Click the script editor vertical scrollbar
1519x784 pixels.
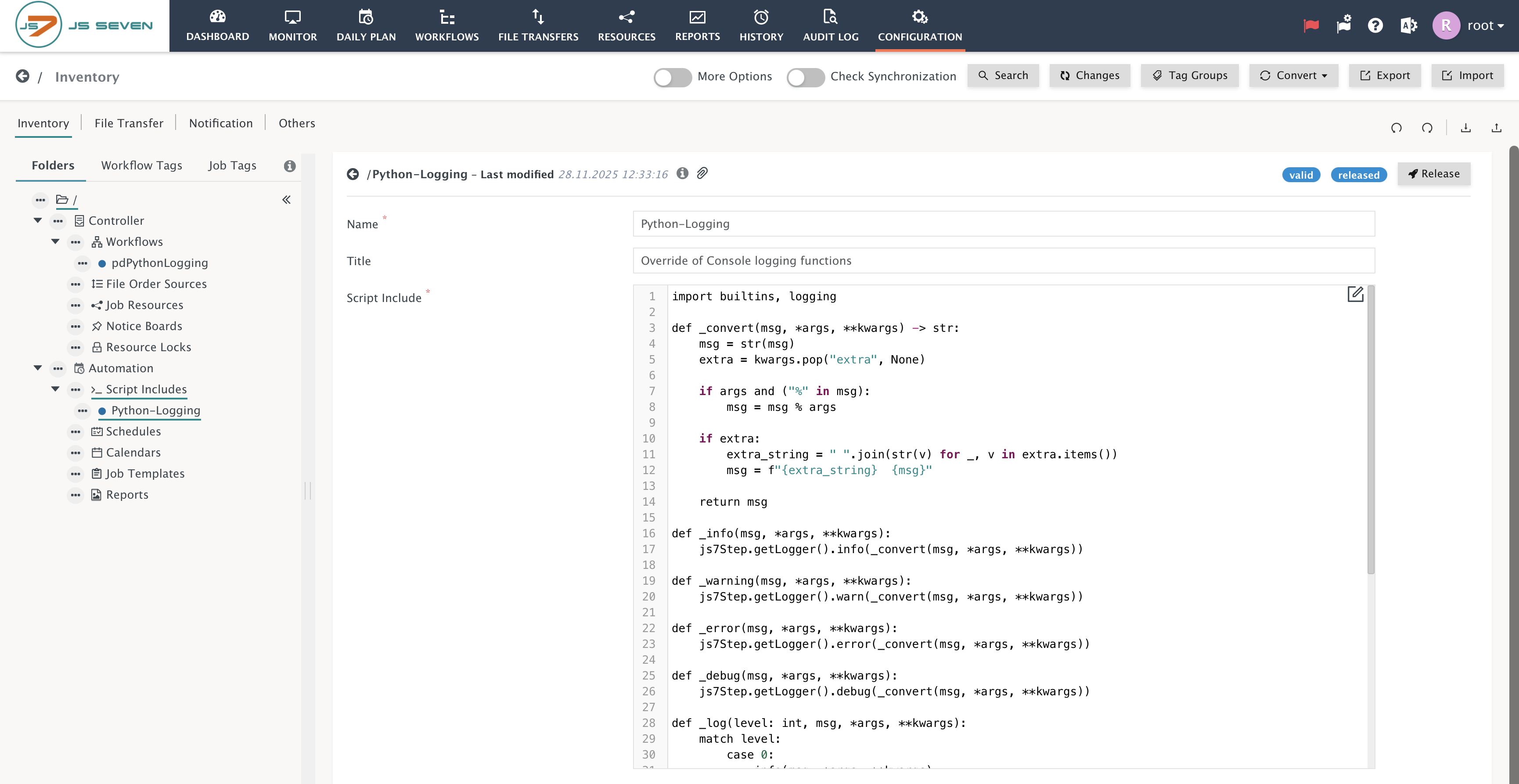[1371, 430]
